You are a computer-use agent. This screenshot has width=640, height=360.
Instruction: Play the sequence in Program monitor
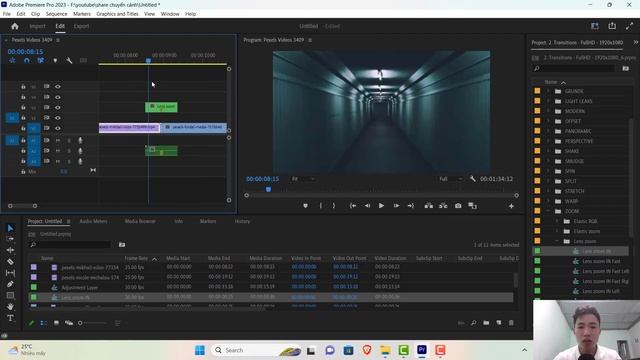[x=381, y=206]
